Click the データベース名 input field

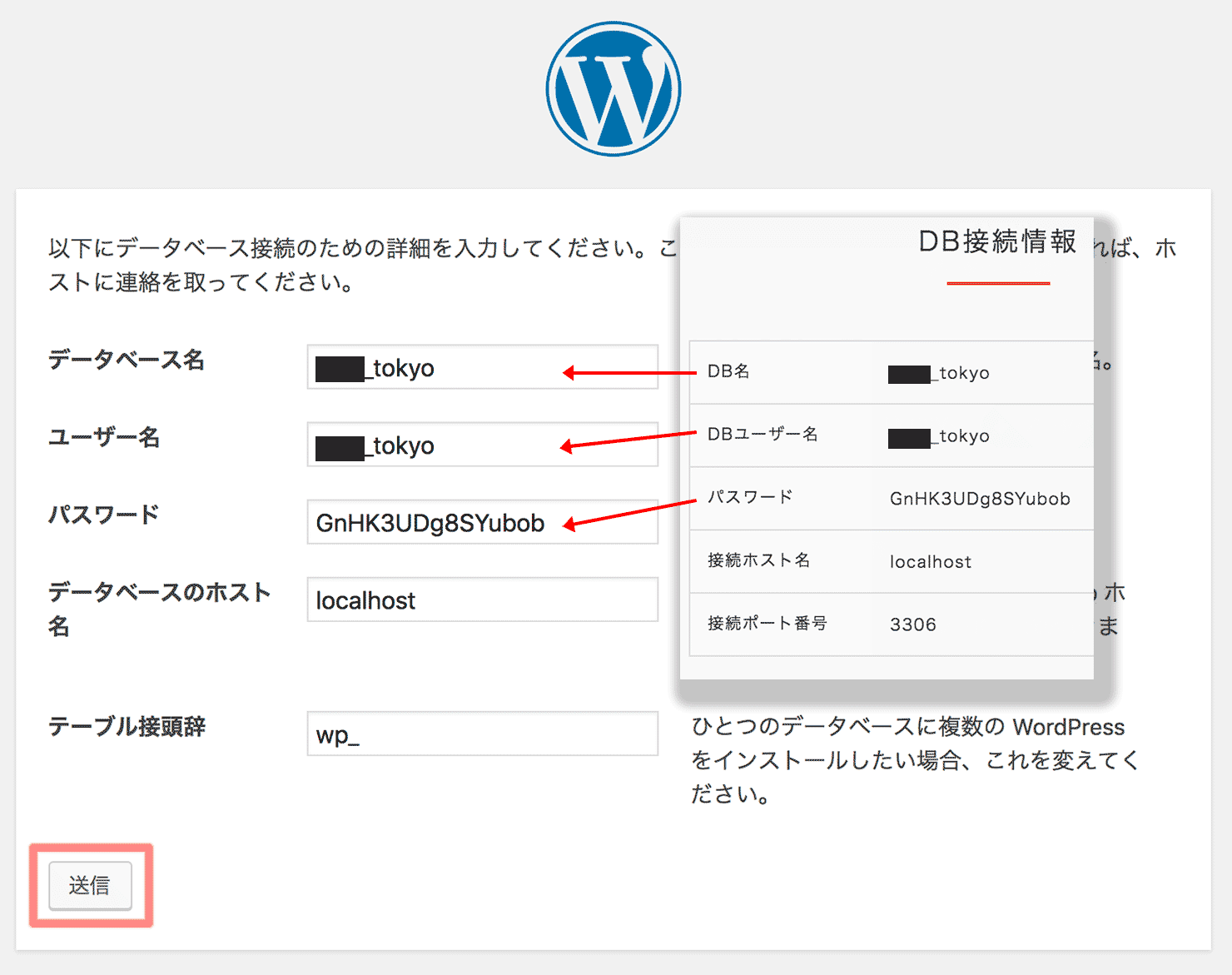482,367
